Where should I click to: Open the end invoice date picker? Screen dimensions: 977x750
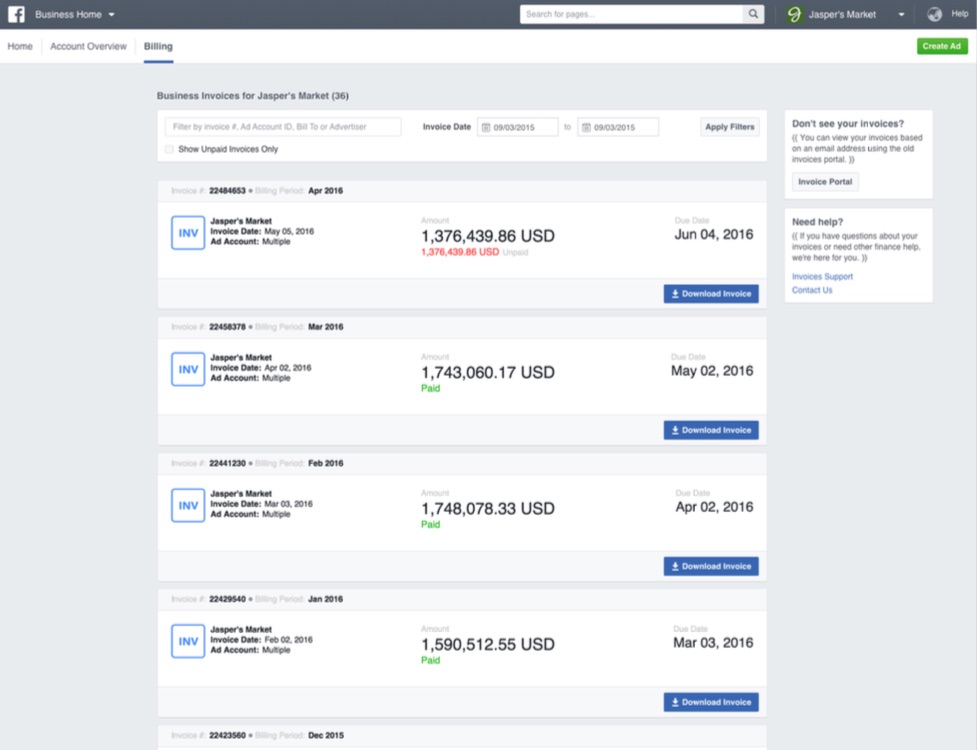(617, 127)
